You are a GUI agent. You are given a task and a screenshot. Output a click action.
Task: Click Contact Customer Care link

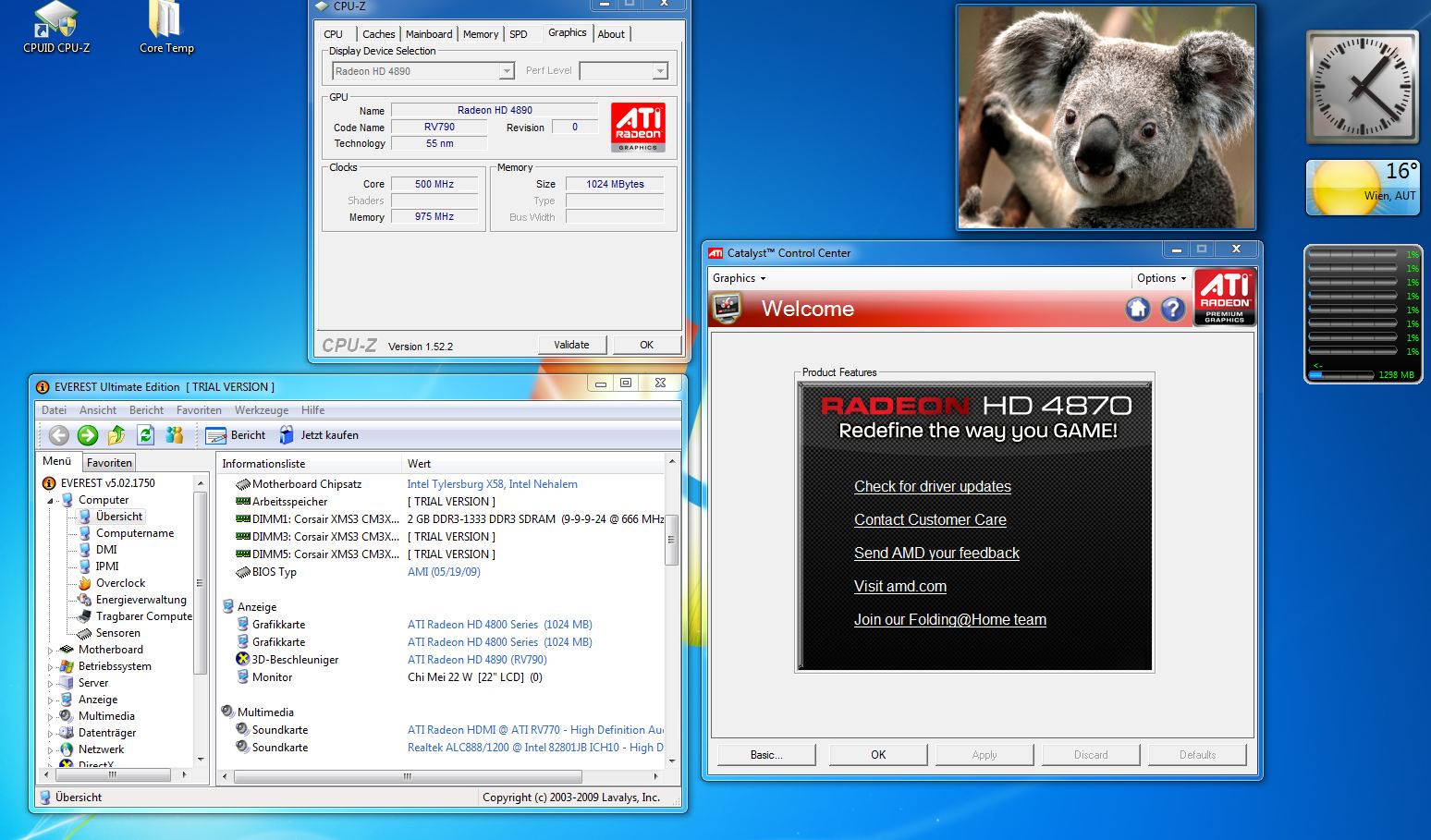coord(930,520)
